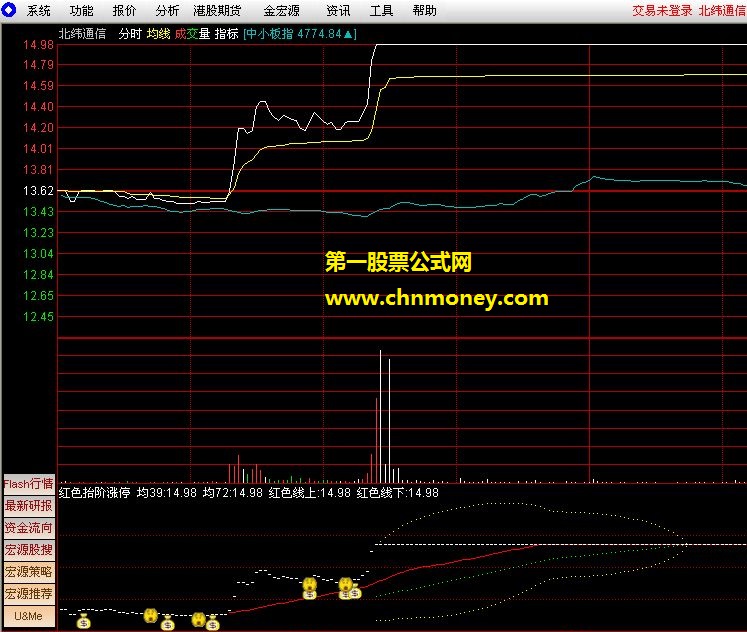The width and height of the screenshot is (747, 632).
Task: Click the 12.65 price axis label
Action: click(38, 295)
